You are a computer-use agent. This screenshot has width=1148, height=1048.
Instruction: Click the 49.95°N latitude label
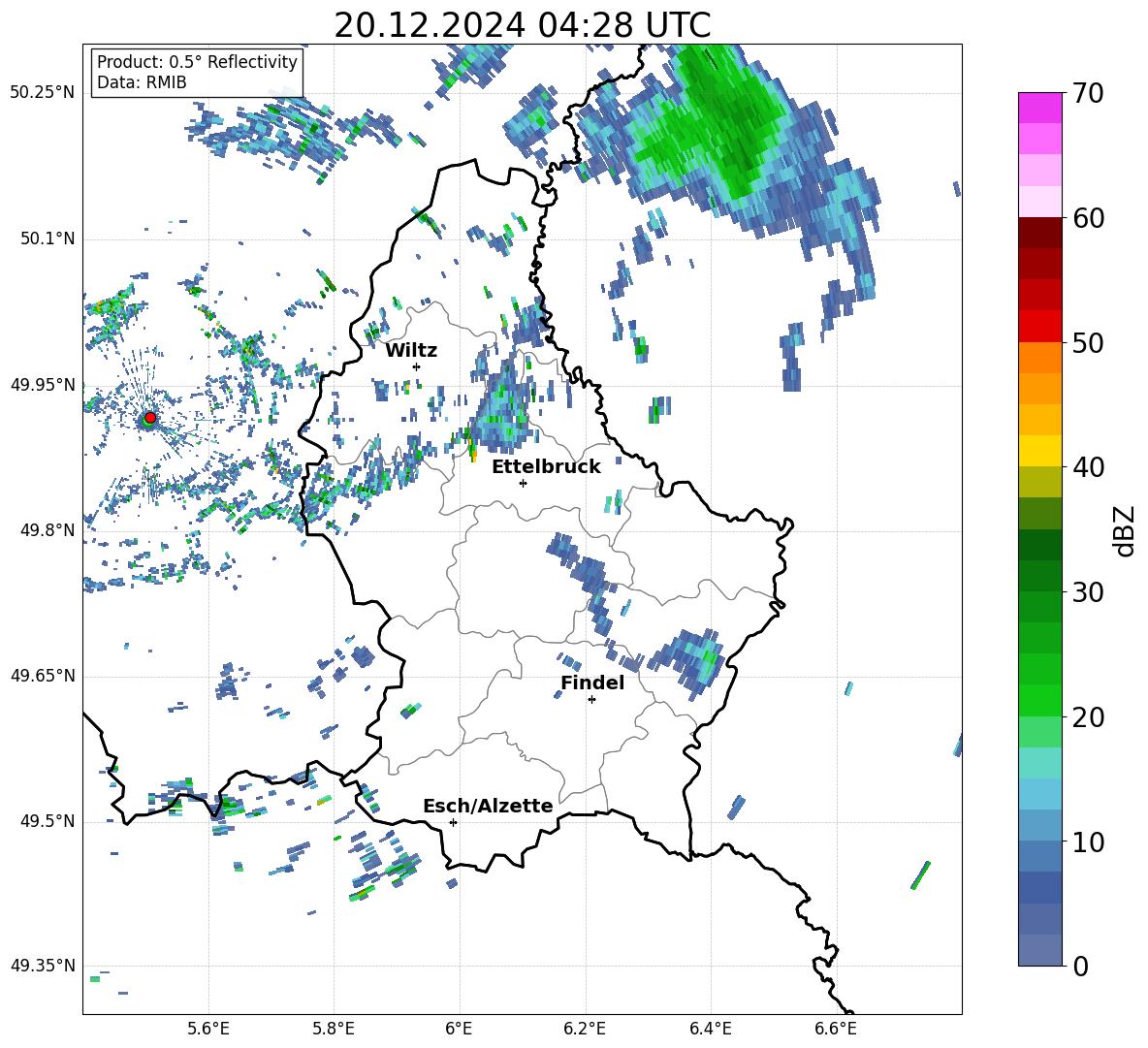[42, 385]
